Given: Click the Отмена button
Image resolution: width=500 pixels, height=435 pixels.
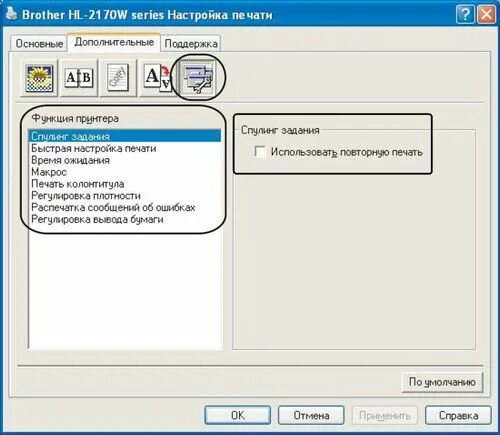Looking at the screenshot, I should click(x=311, y=415).
